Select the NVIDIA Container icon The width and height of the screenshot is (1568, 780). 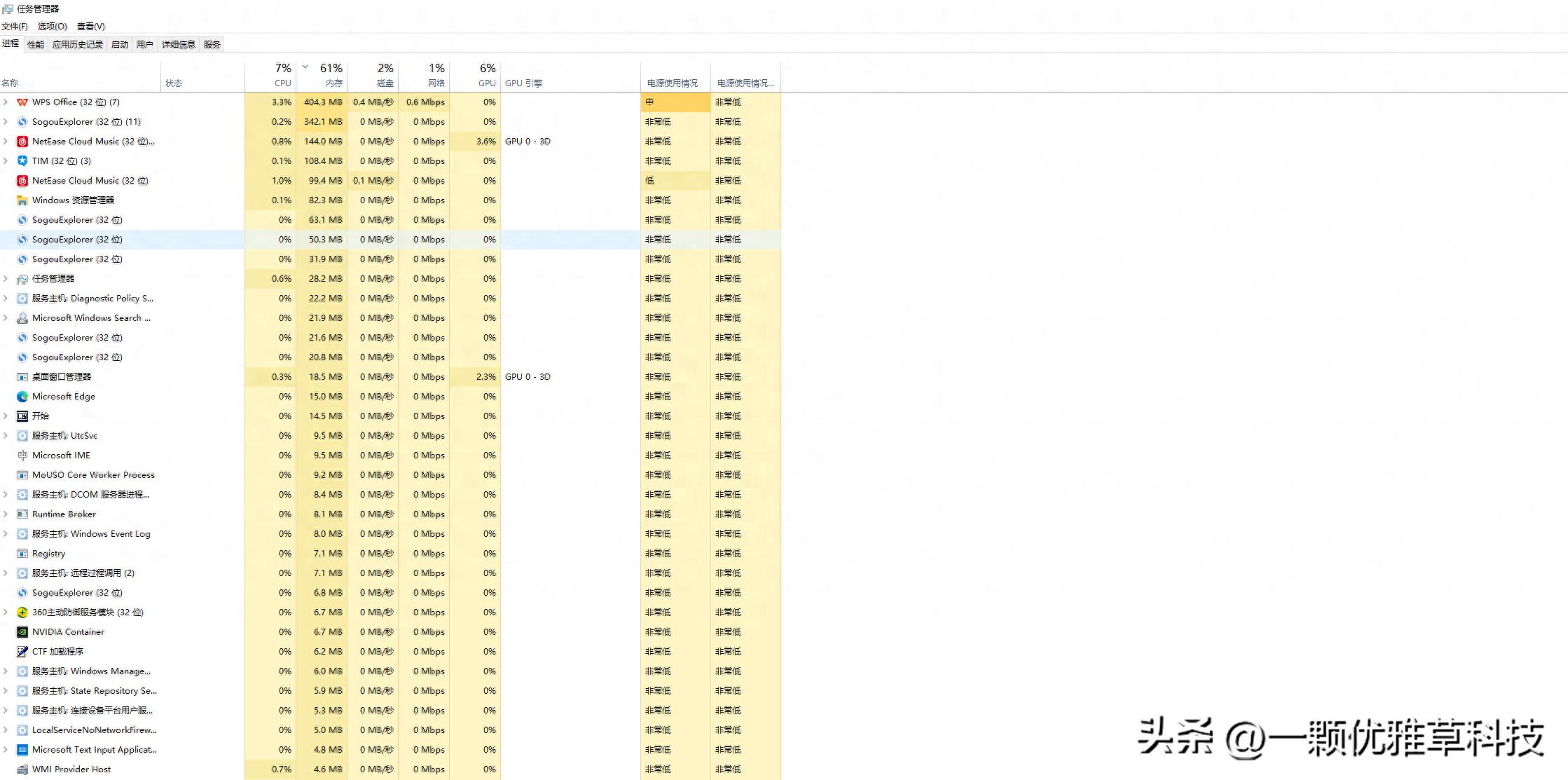pyautogui.click(x=22, y=631)
